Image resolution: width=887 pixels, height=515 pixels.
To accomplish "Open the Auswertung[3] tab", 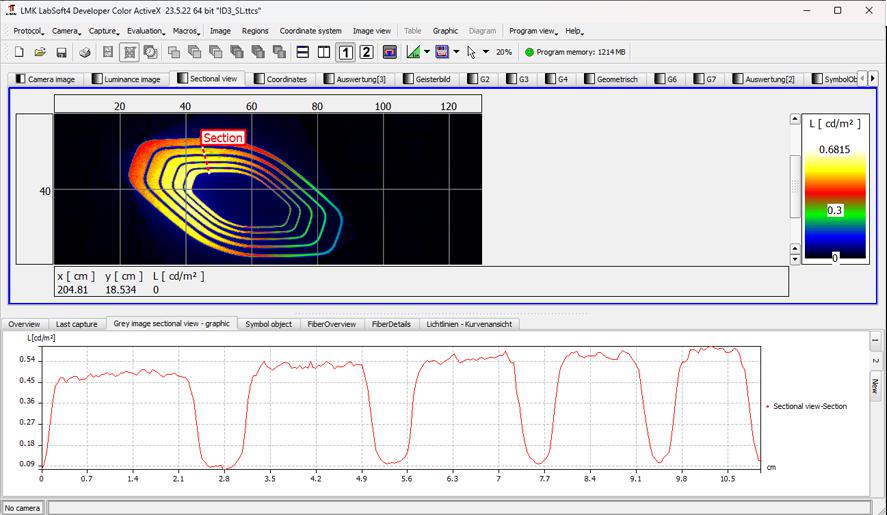I will (355, 79).
